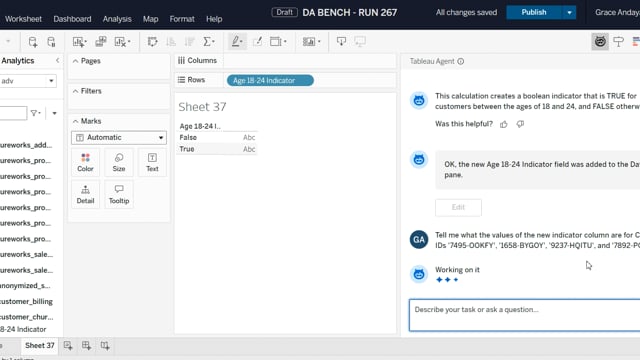Open the Color marks card
Image resolution: width=640 pixels, height=360 pixels.
85,162
